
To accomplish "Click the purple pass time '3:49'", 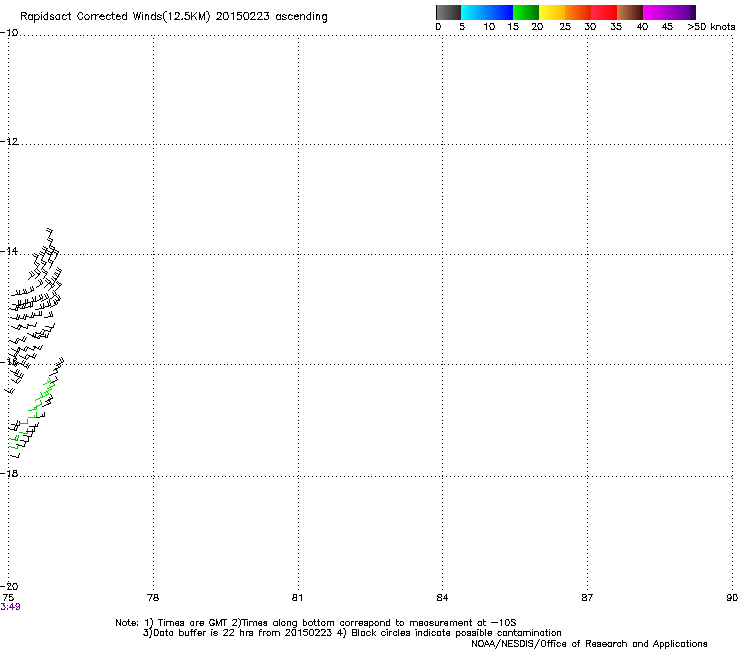I will [10, 607].
